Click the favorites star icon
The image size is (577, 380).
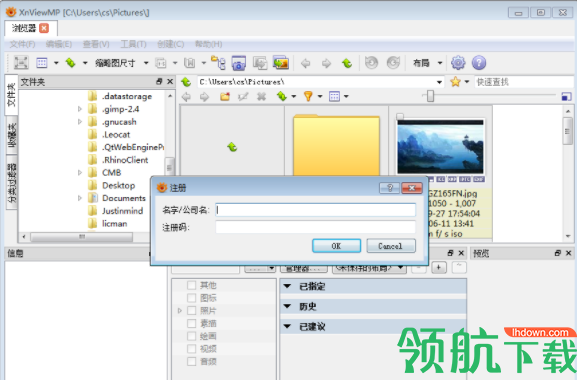click(x=455, y=82)
